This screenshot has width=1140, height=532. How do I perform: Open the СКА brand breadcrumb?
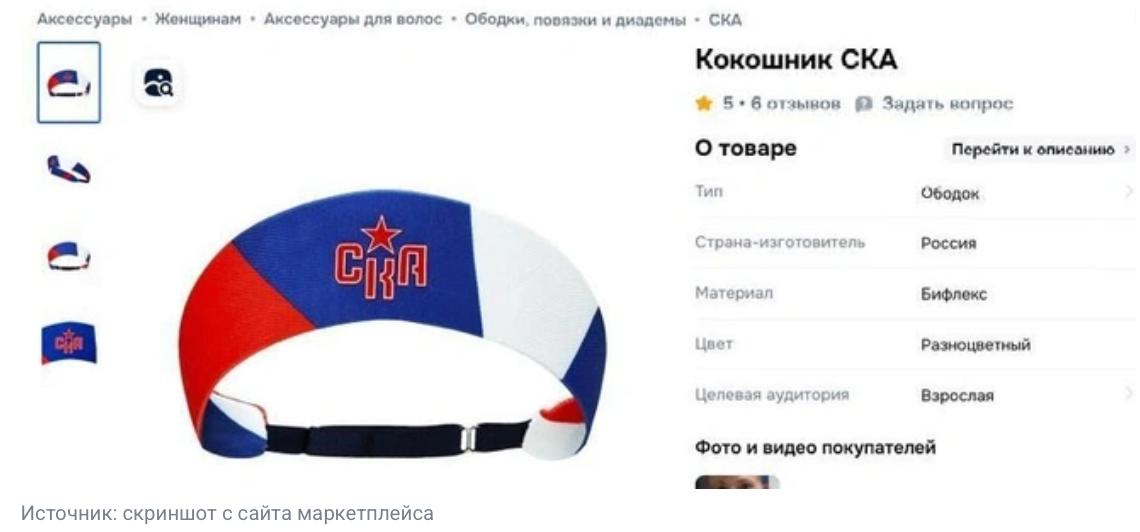click(x=725, y=20)
